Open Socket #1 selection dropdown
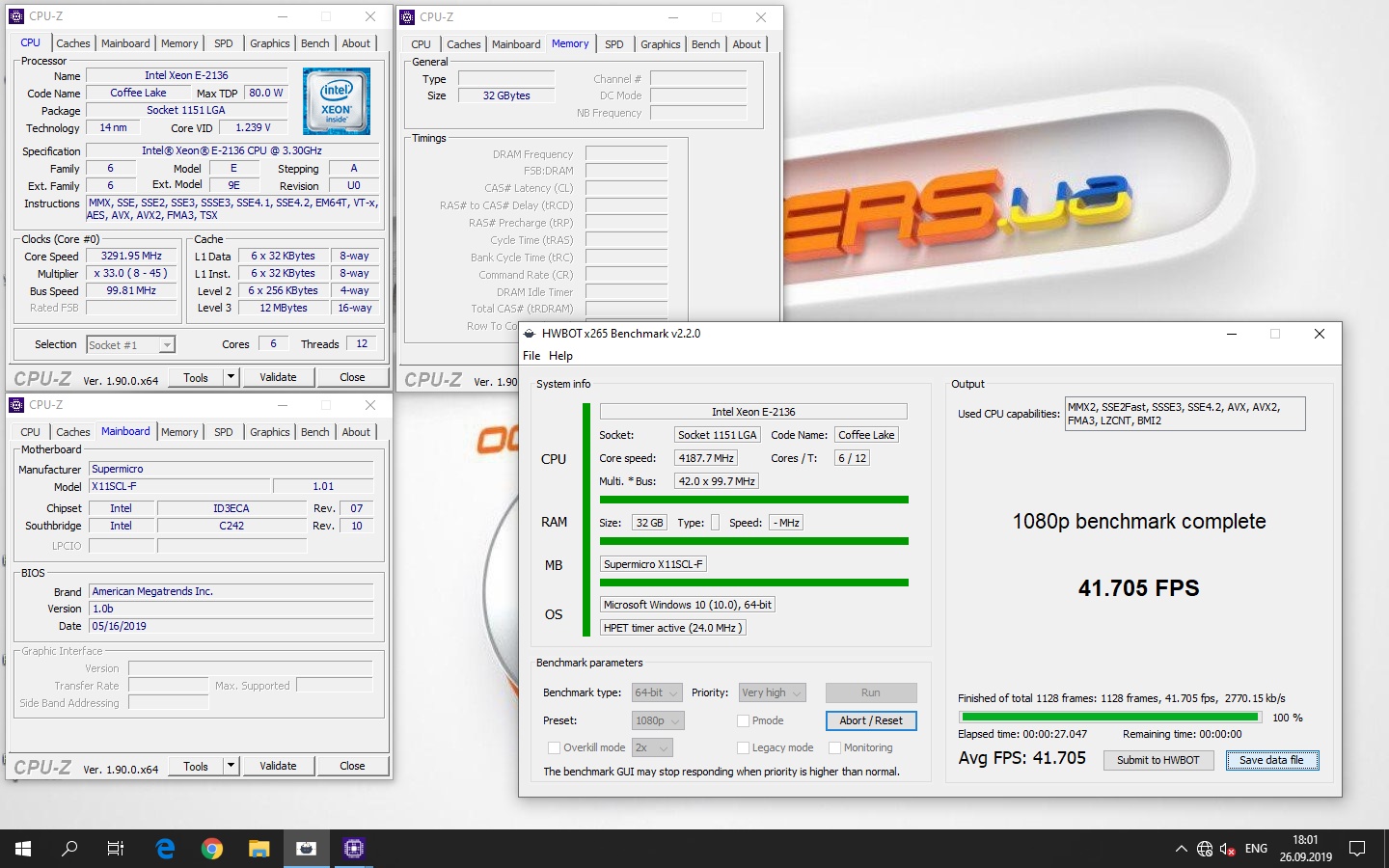The width and height of the screenshot is (1389, 868). click(130, 344)
